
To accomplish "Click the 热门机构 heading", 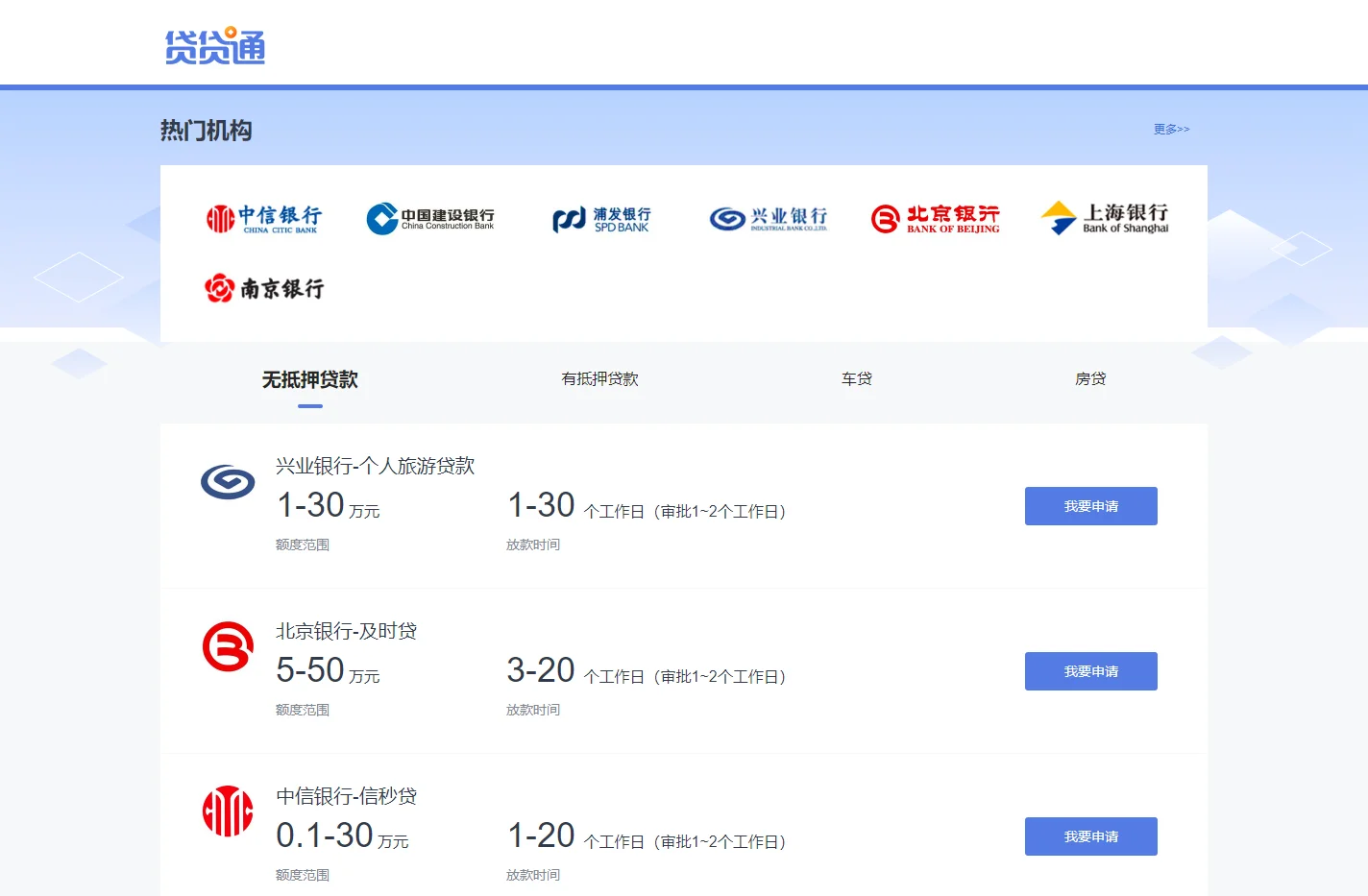I will (x=207, y=131).
